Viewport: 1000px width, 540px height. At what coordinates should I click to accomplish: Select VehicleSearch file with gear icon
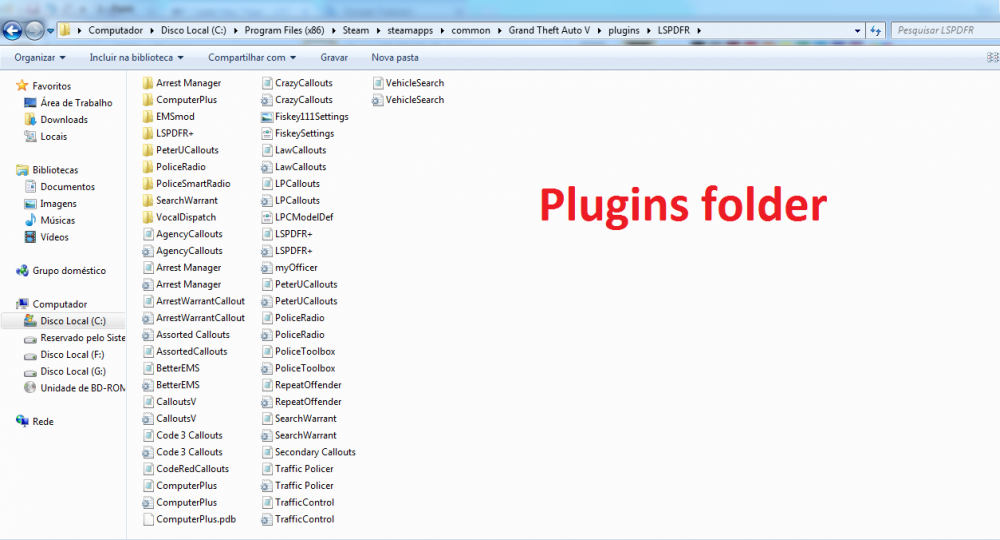[x=408, y=99]
